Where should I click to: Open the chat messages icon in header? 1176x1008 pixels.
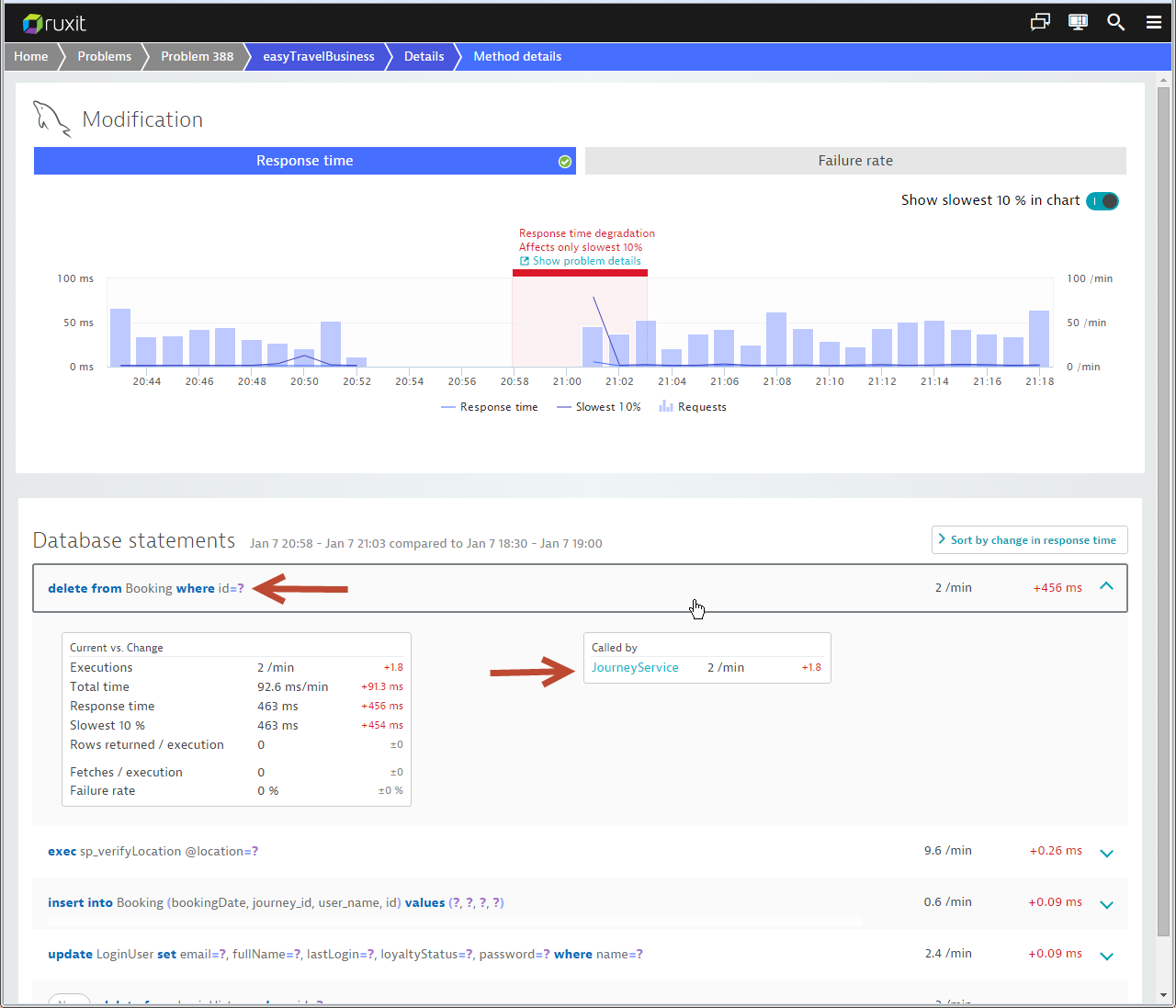[1040, 22]
